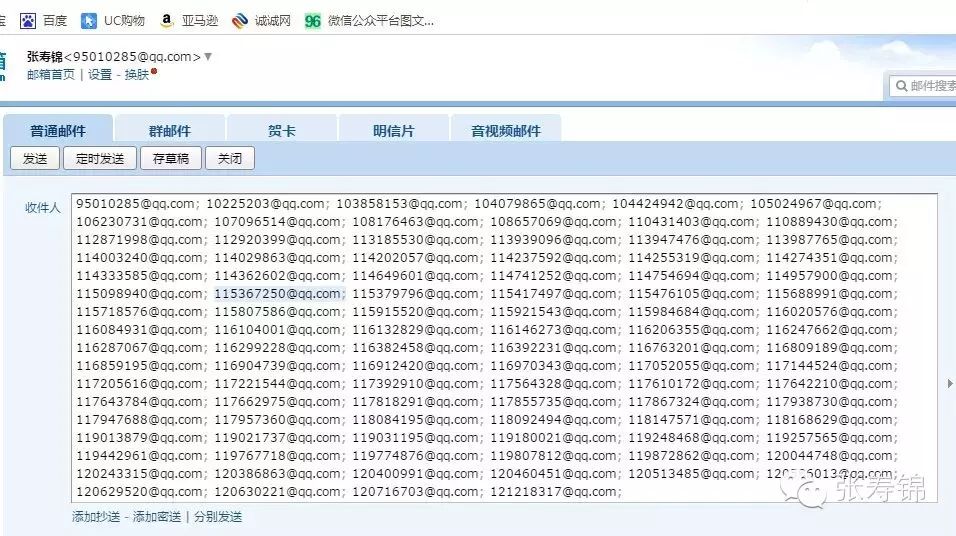This screenshot has height=536, width=956.
Task: Select recipient 114237592@qq.com
Action: [x=554, y=258]
